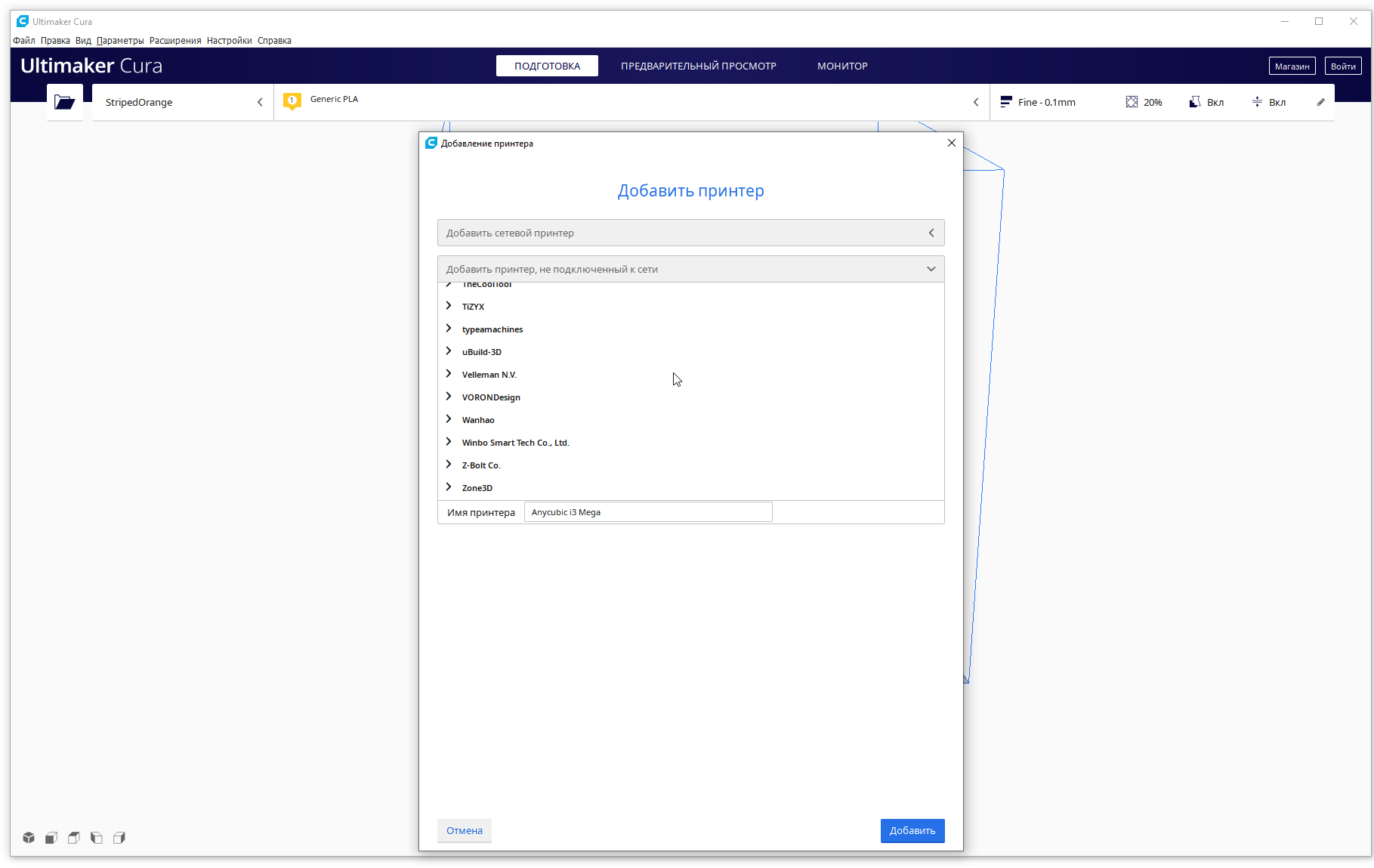Click the infill 20% icon
1374x868 pixels.
tap(1132, 102)
